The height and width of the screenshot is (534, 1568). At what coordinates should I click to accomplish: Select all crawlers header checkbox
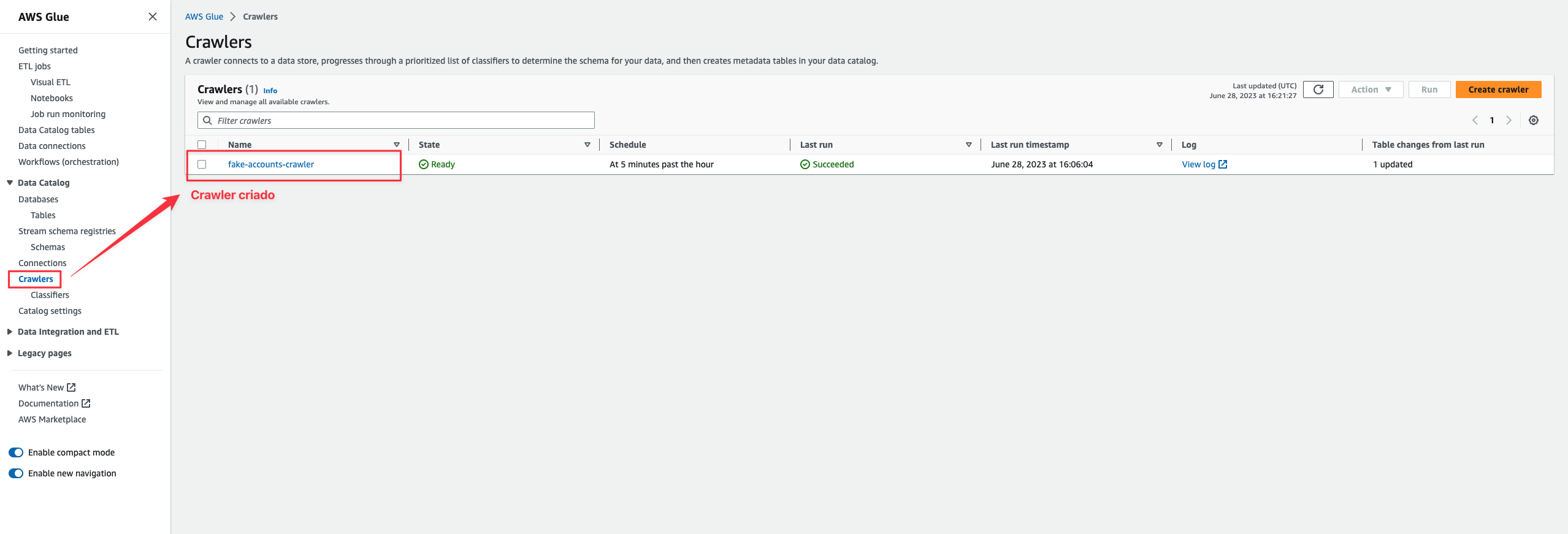[x=202, y=145]
